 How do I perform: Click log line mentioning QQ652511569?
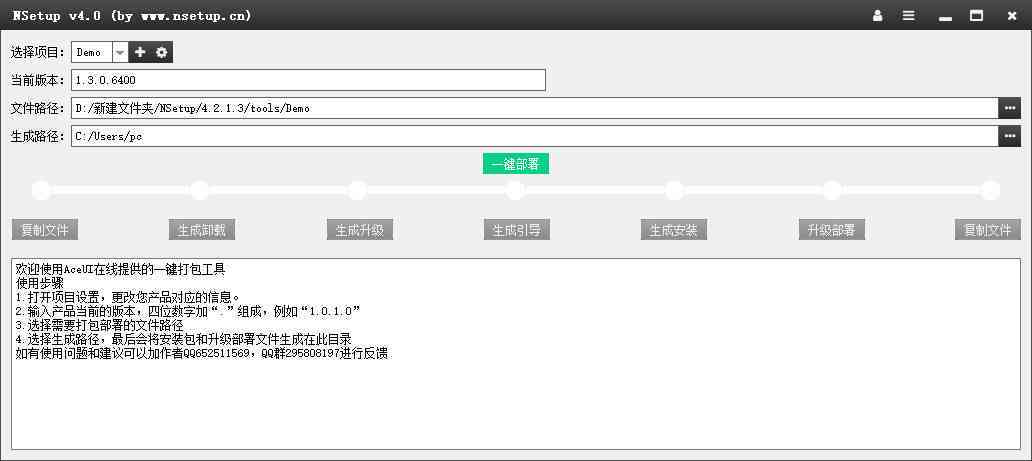coord(202,354)
